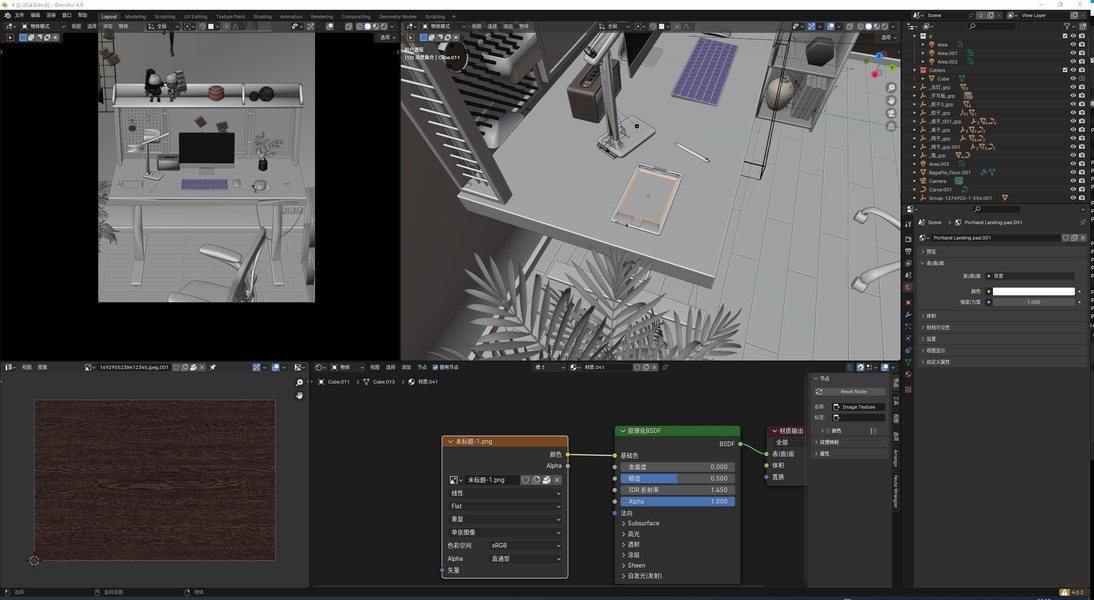Unlink image with X in Image Texture node
The height and width of the screenshot is (600, 1094).
(557, 480)
